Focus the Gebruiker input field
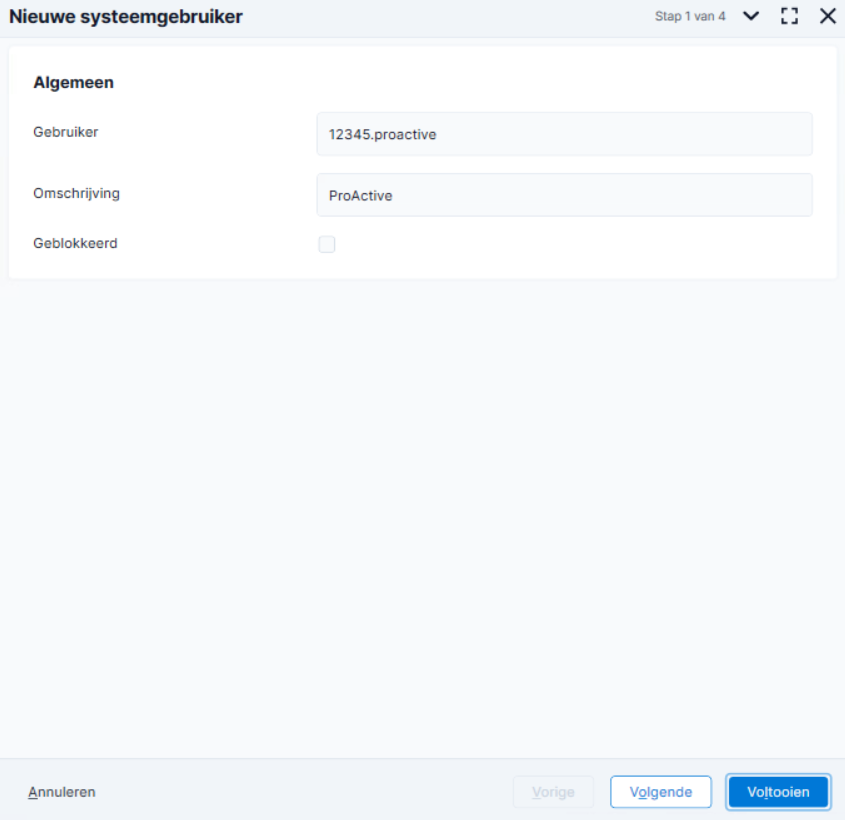Image resolution: width=845 pixels, height=820 pixels. (564, 134)
